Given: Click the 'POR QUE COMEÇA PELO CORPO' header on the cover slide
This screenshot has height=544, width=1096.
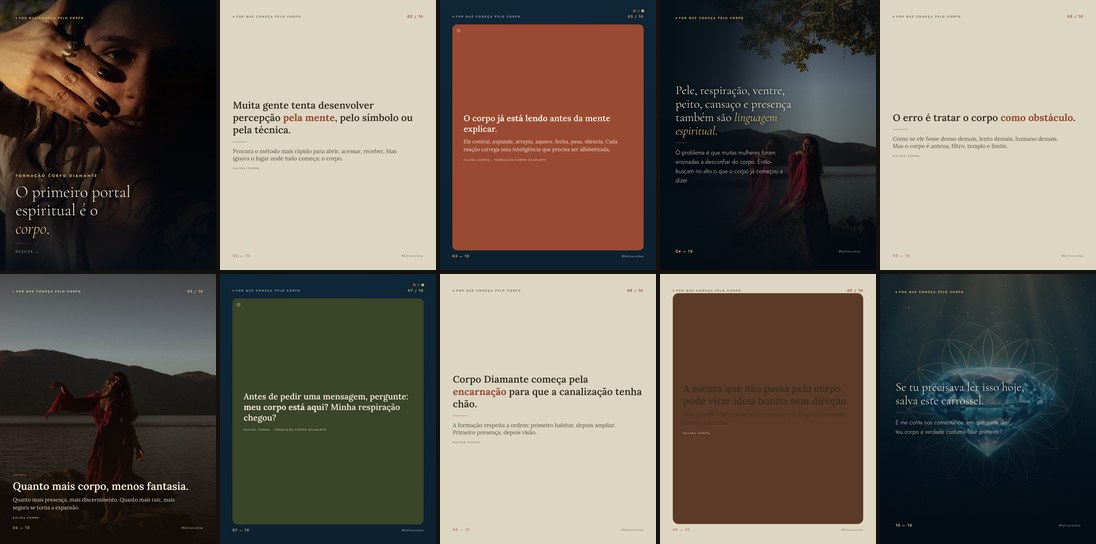Looking at the screenshot, I should 49,17.
